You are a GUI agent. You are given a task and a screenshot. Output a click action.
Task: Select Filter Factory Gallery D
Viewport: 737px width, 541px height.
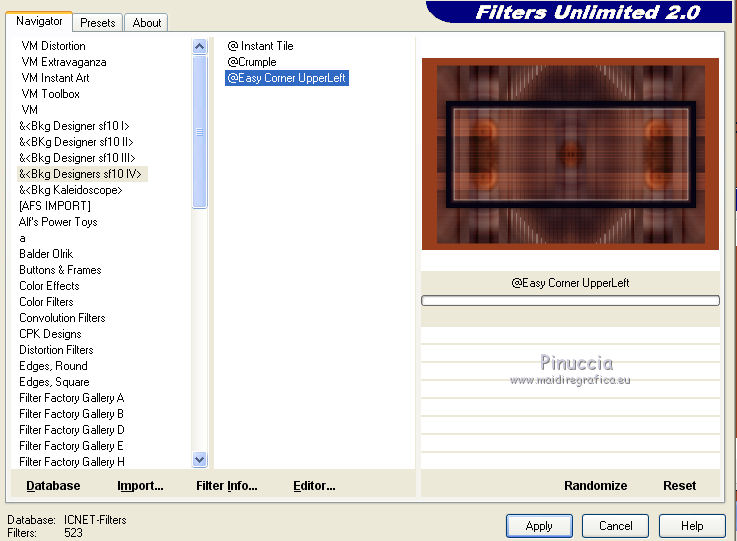tap(72, 430)
